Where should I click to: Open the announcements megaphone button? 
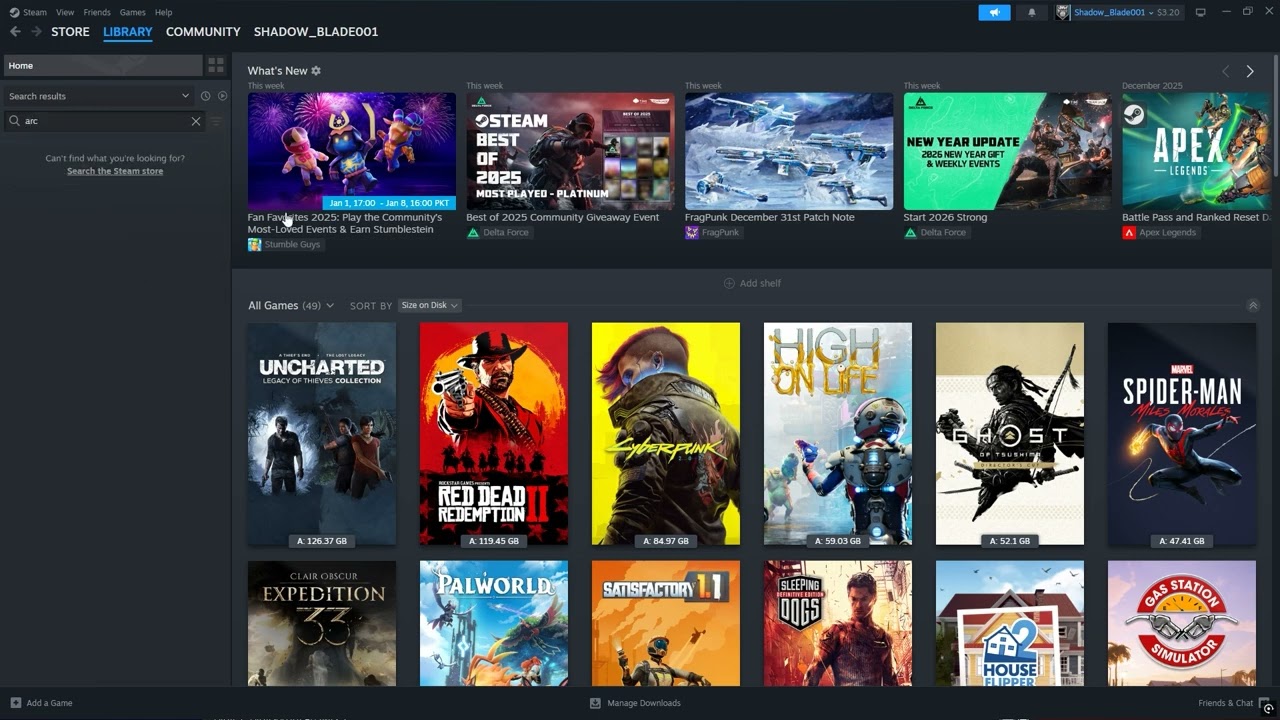pyautogui.click(x=994, y=12)
